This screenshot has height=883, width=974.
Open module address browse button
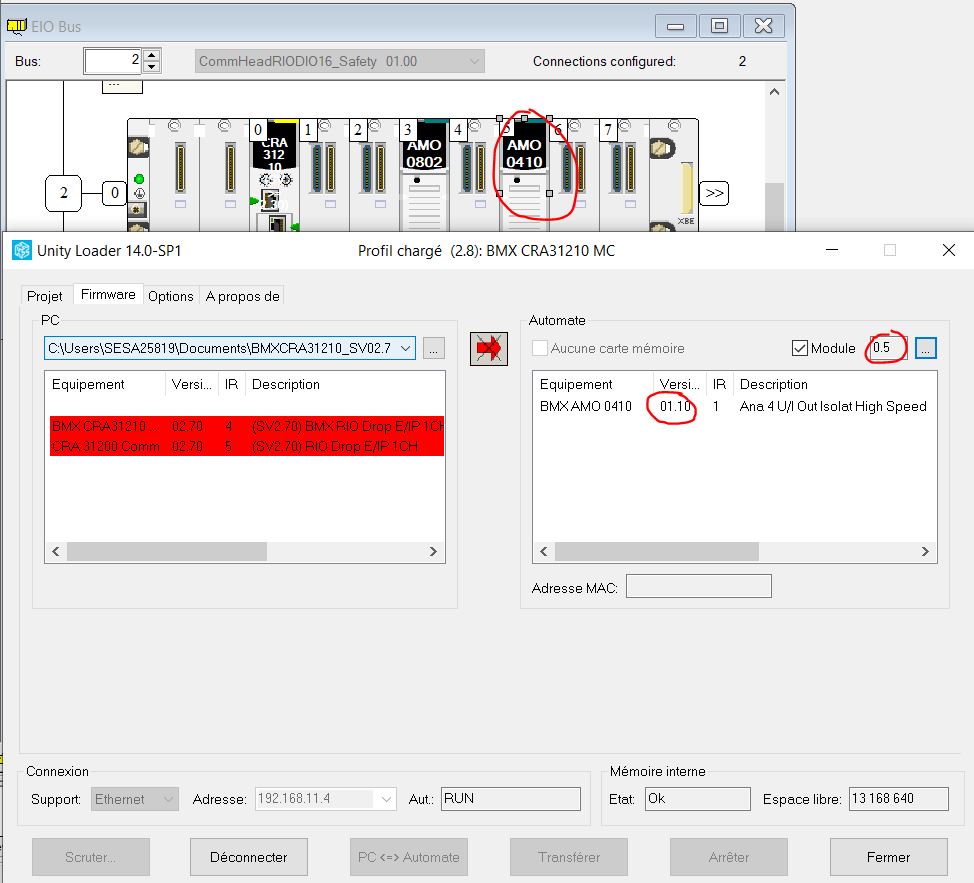click(x=926, y=348)
